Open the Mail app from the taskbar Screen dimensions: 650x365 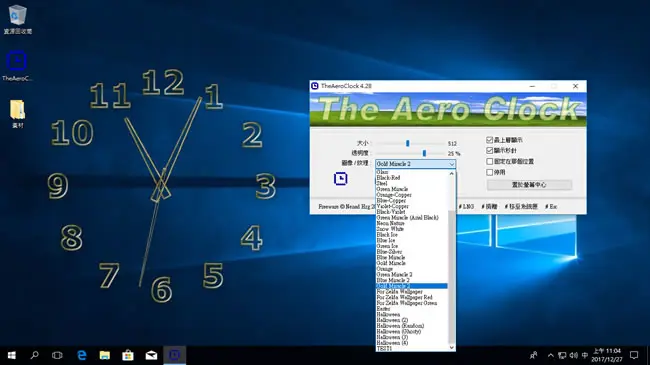pos(151,355)
